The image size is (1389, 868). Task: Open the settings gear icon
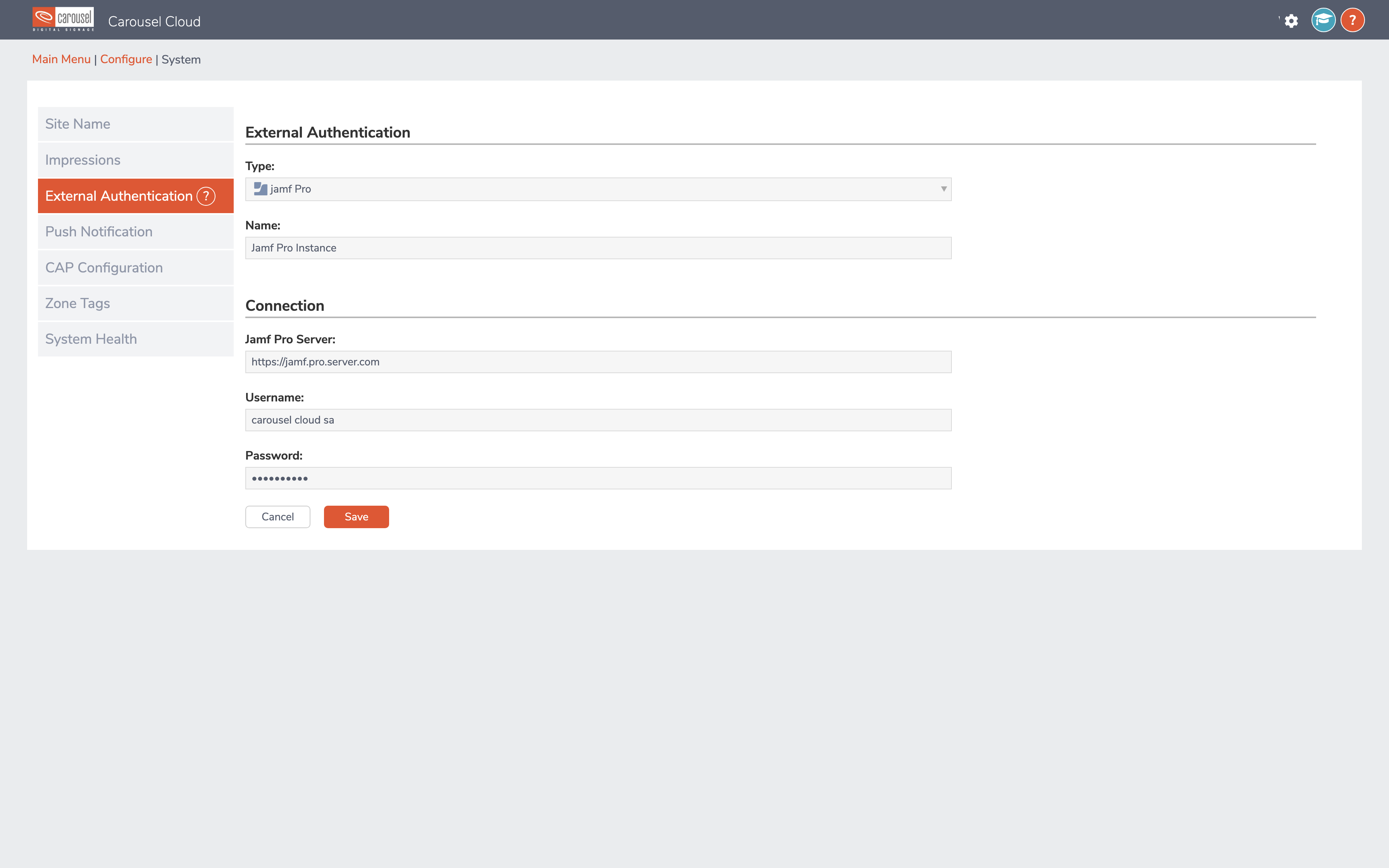[x=1291, y=21]
